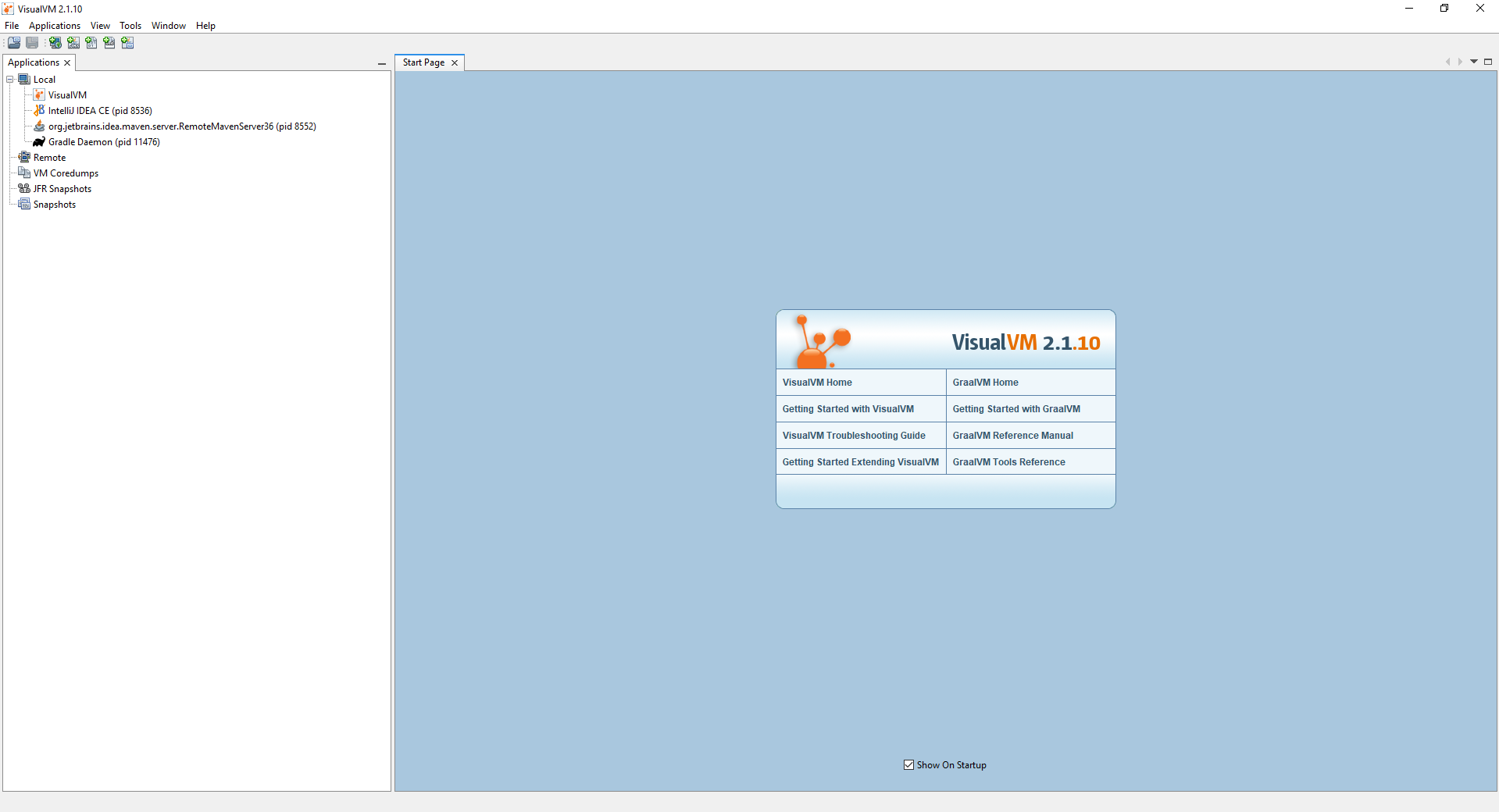Collapse the Local tree node

click(10, 80)
